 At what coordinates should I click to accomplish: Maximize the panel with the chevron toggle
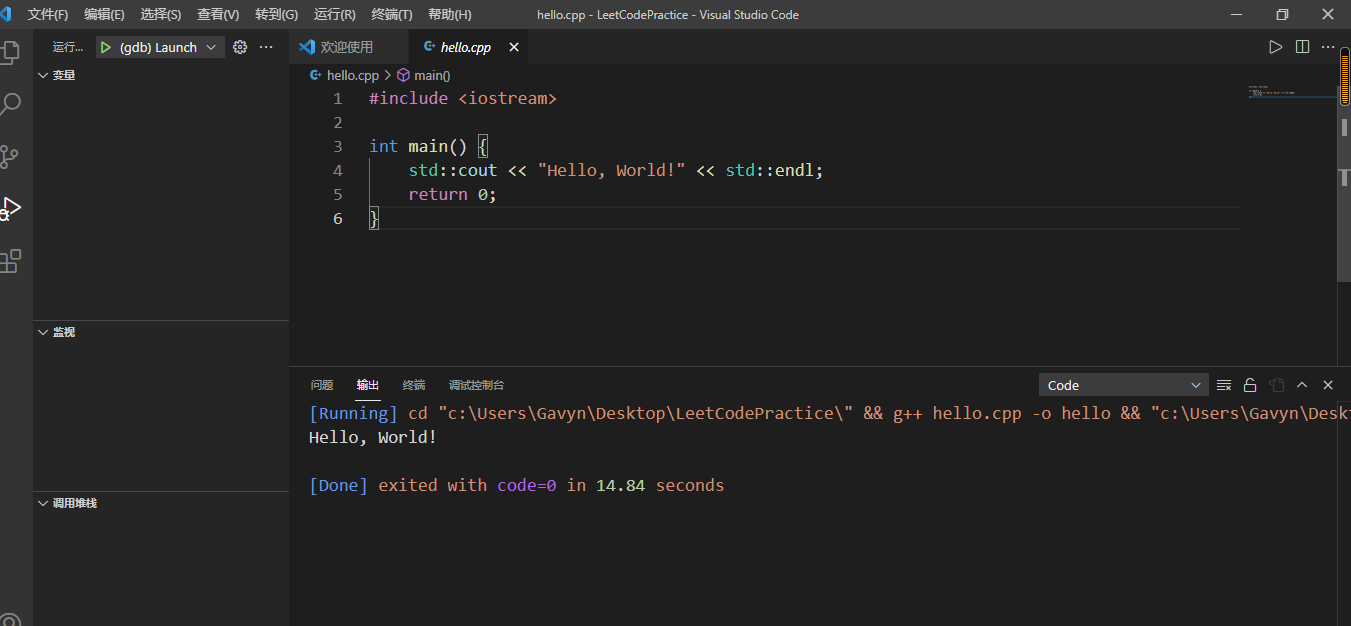click(1302, 384)
